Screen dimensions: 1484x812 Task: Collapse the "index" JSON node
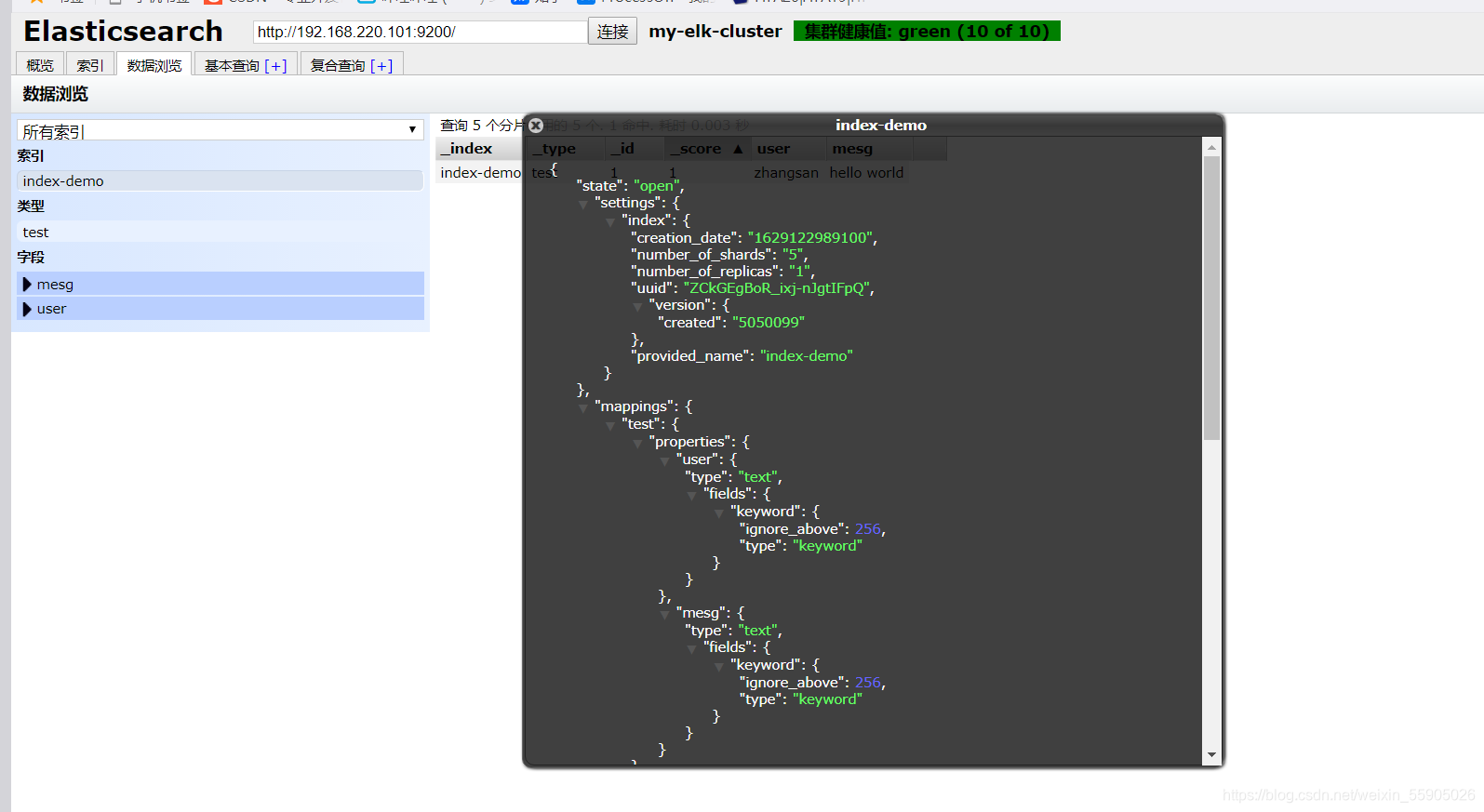tap(610, 221)
